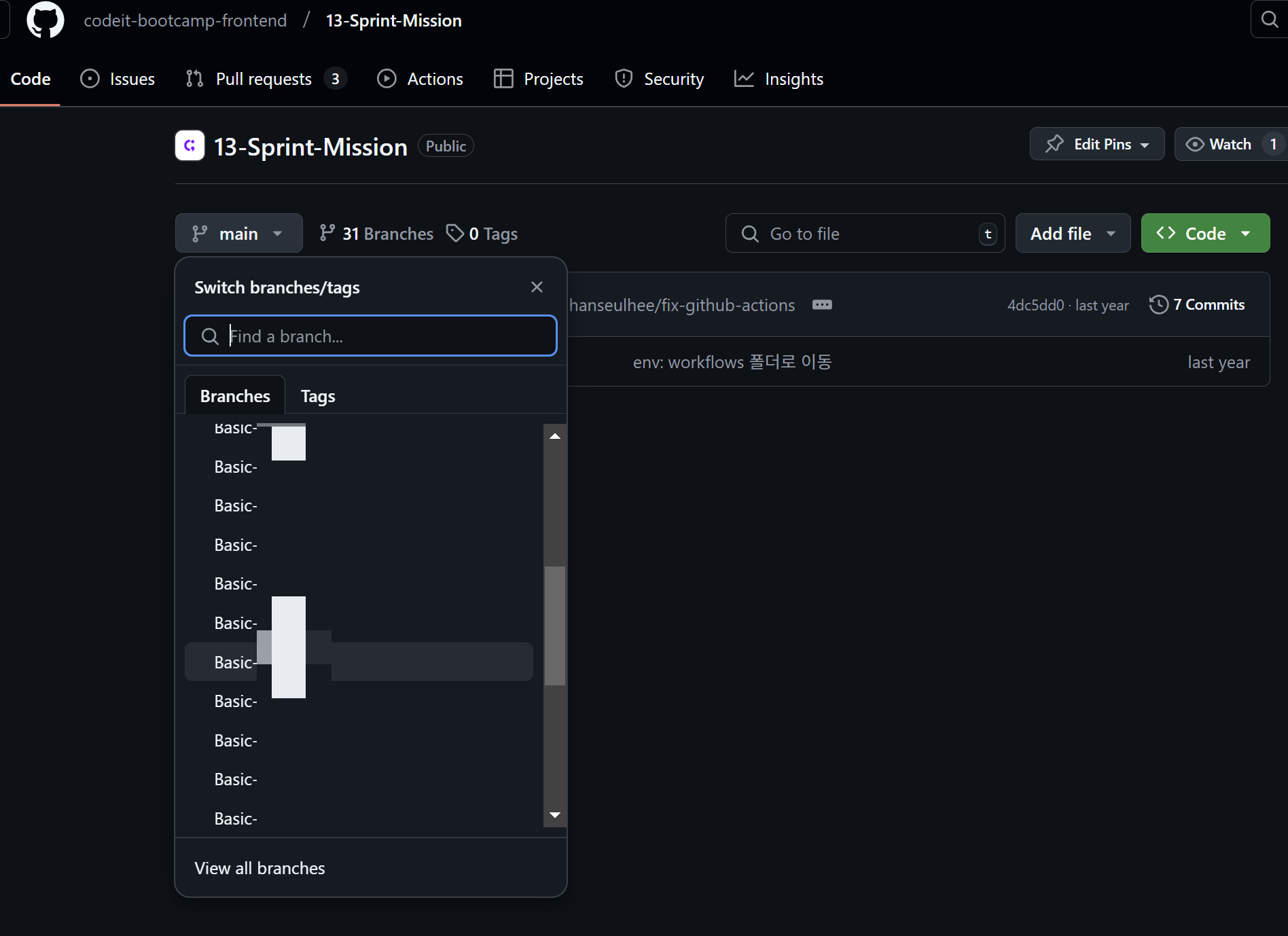The image size is (1288, 936).
Task: Open the Projects tab
Action: click(538, 79)
